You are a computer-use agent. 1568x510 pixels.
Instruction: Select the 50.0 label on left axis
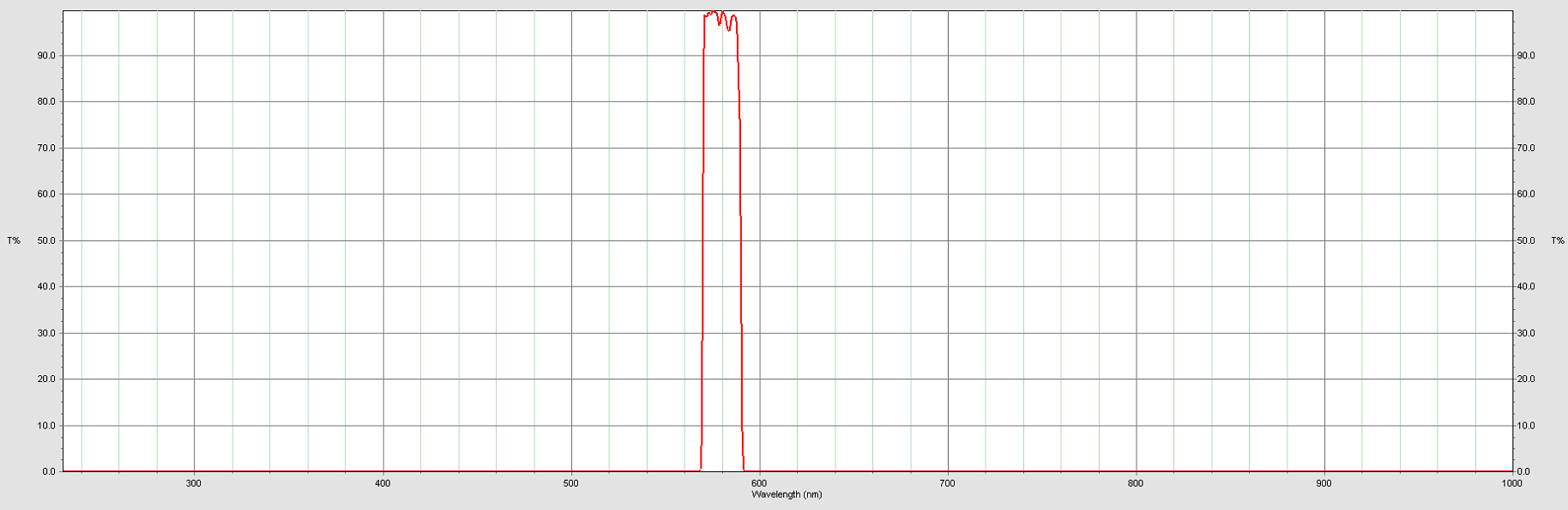(x=46, y=240)
